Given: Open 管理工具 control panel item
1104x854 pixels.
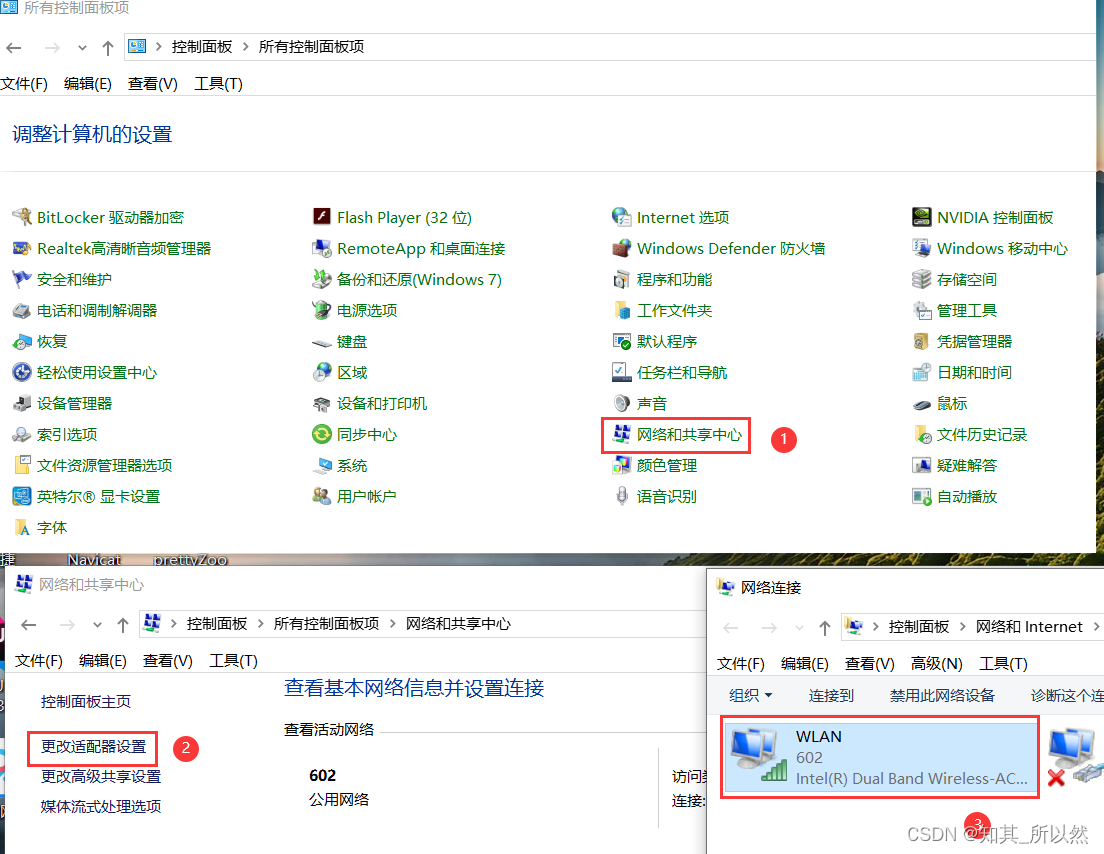Looking at the screenshot, I should 954,310.
